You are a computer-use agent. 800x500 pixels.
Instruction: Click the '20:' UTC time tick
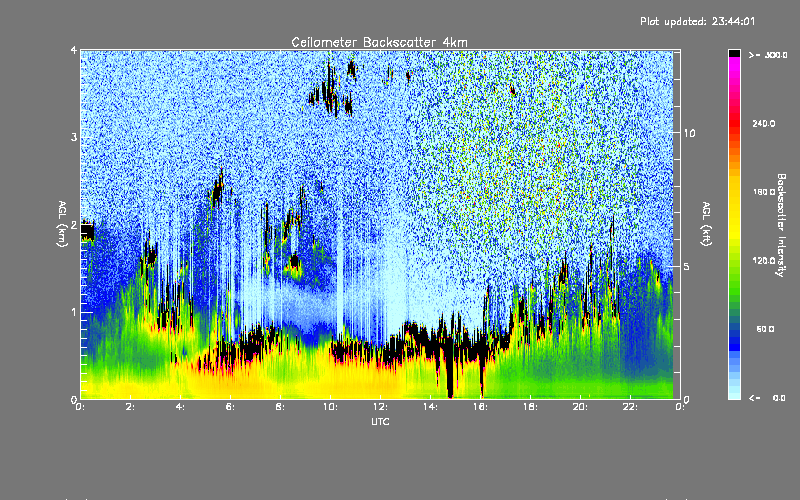(x=580, y=407)
